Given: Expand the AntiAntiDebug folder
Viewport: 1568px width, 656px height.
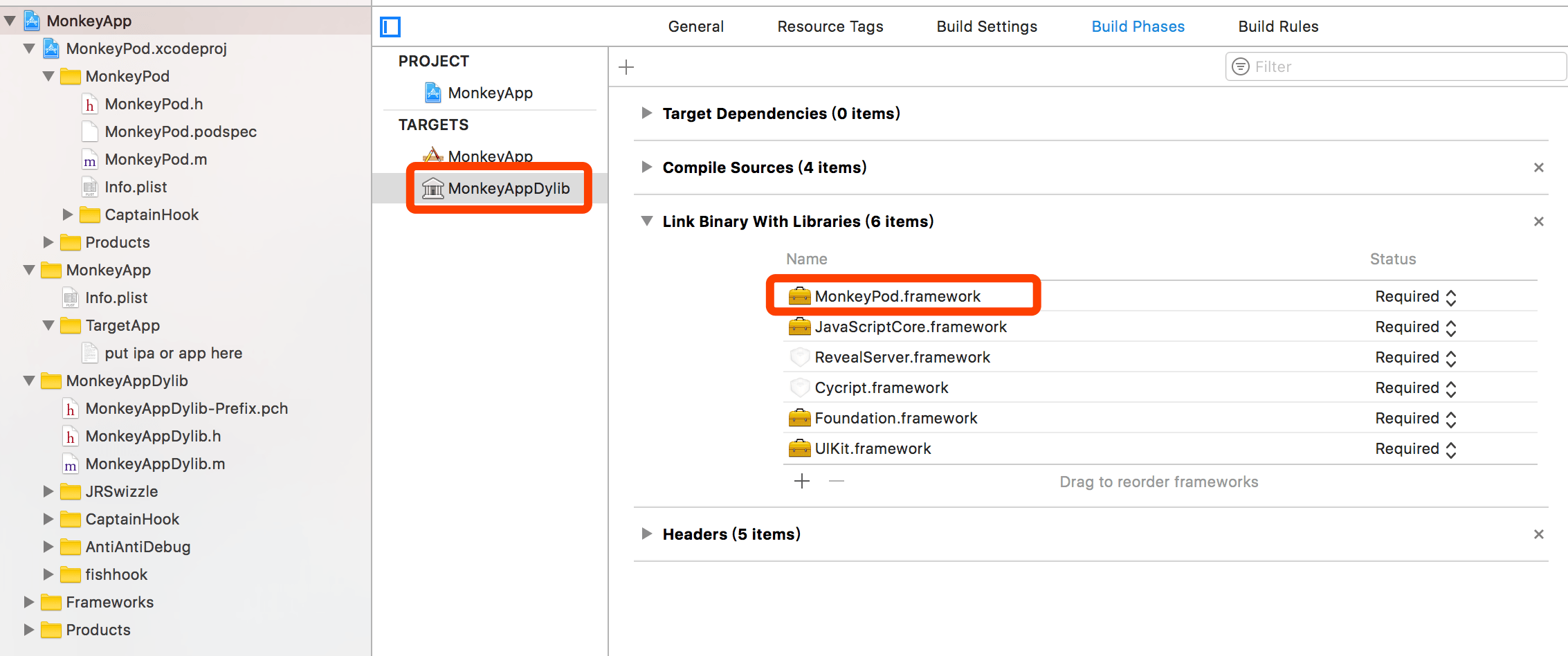Looking at the screenshot, I should click(48, 547).
